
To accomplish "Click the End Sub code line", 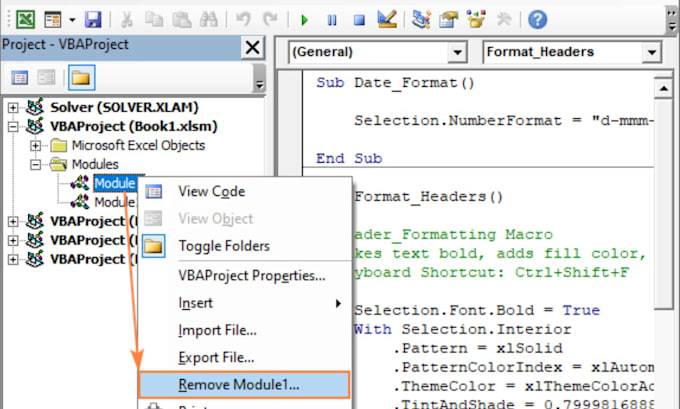I will (x=349, y=158).
